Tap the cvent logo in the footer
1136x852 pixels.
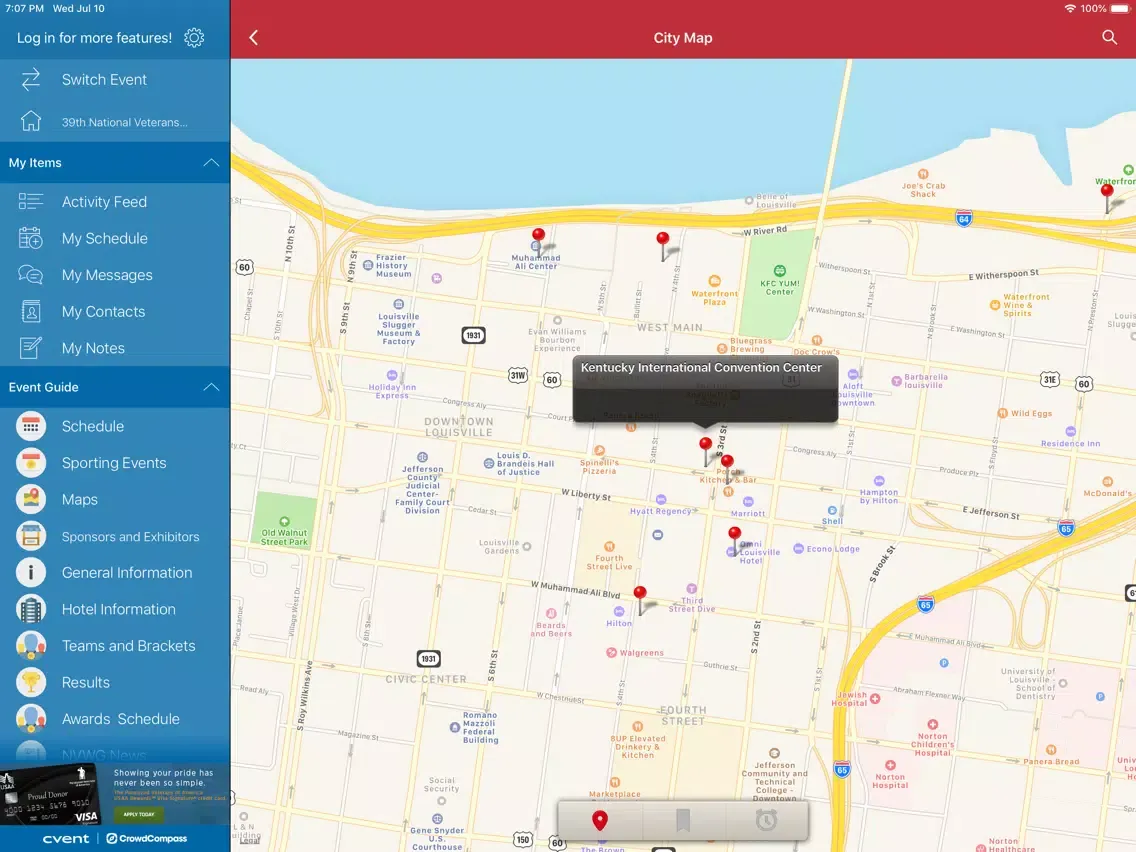[x=66, y=838]
